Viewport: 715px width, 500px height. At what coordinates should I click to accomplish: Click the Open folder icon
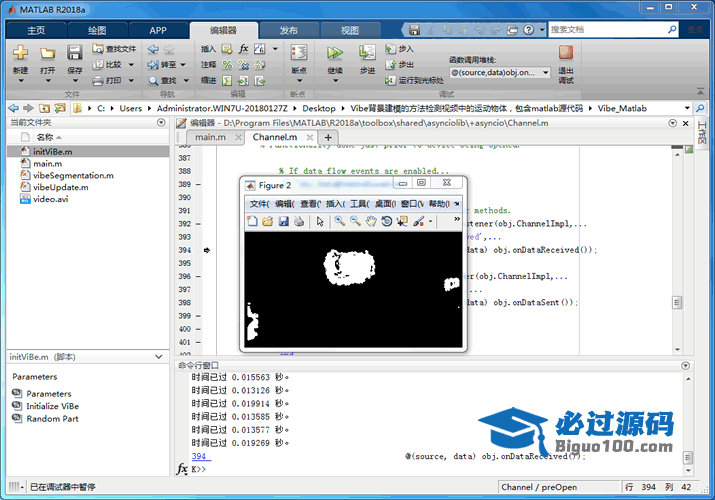(x=47, y=53)
